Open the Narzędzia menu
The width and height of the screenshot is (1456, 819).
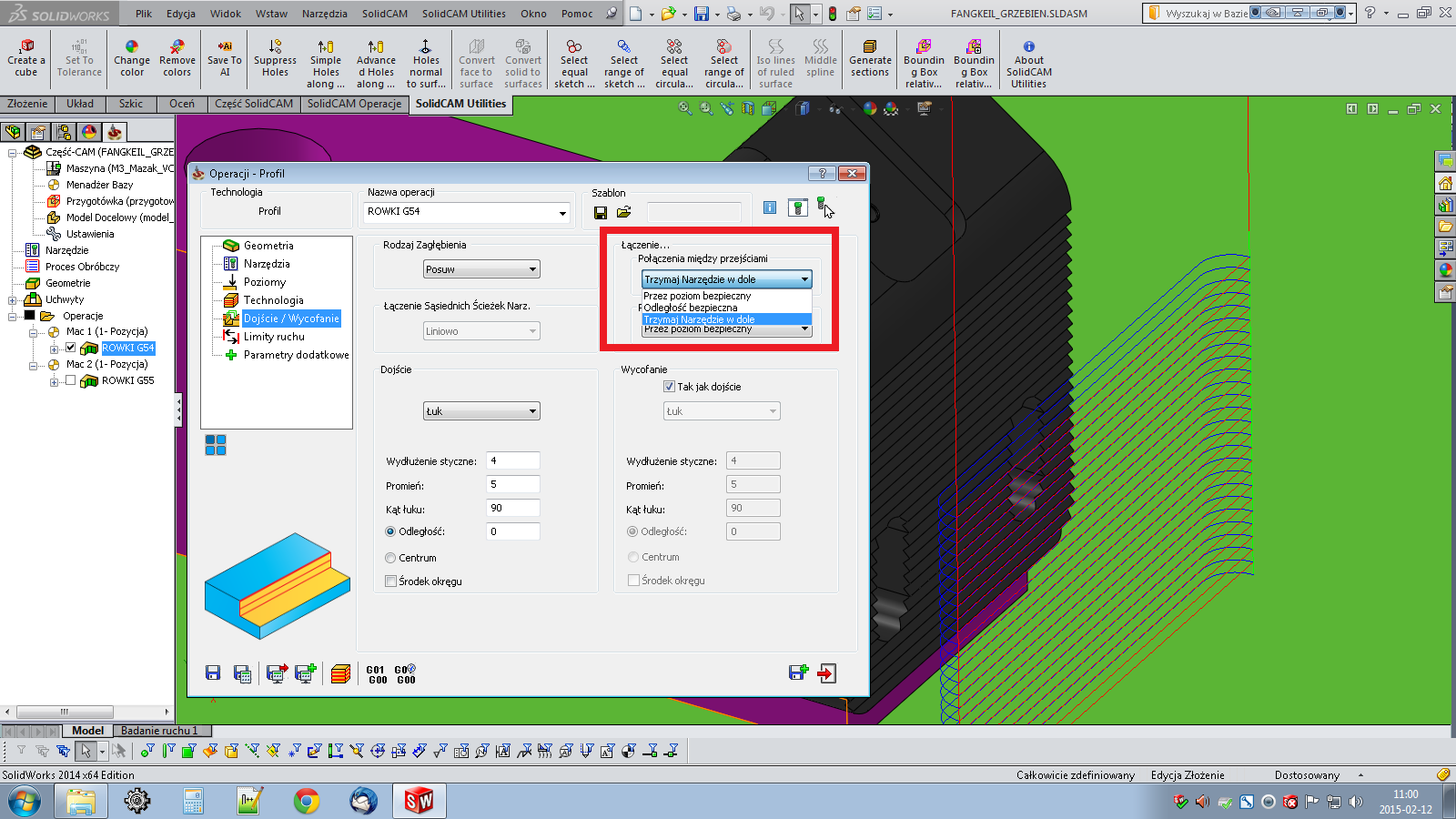click(x=324, y=14)
